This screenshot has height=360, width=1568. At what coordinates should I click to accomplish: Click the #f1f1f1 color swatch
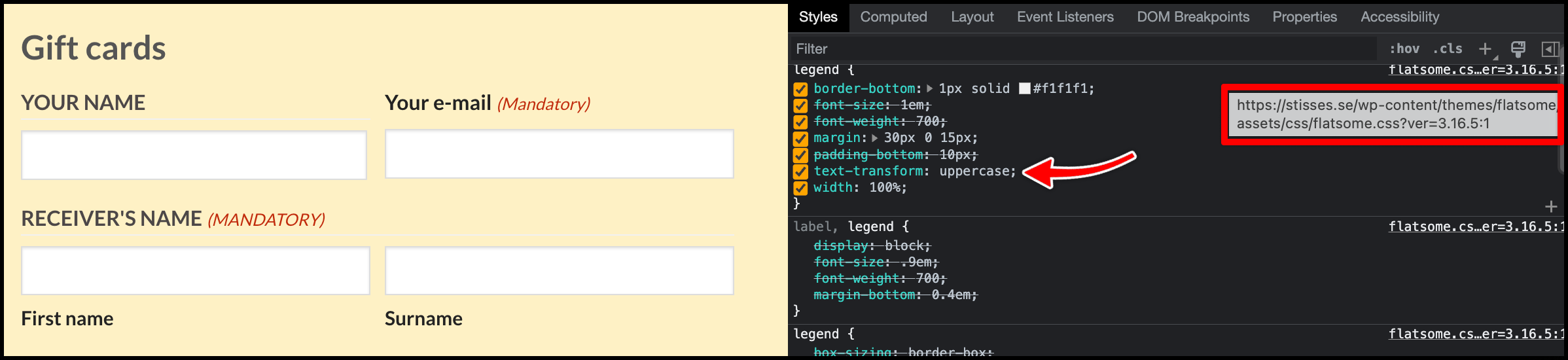point(1025,88)
